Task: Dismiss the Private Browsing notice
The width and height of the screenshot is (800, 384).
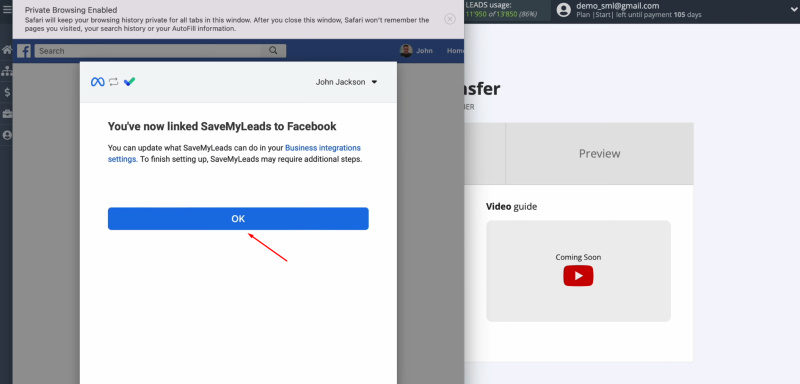Action: pyautogui.click(x=449, y=19)
